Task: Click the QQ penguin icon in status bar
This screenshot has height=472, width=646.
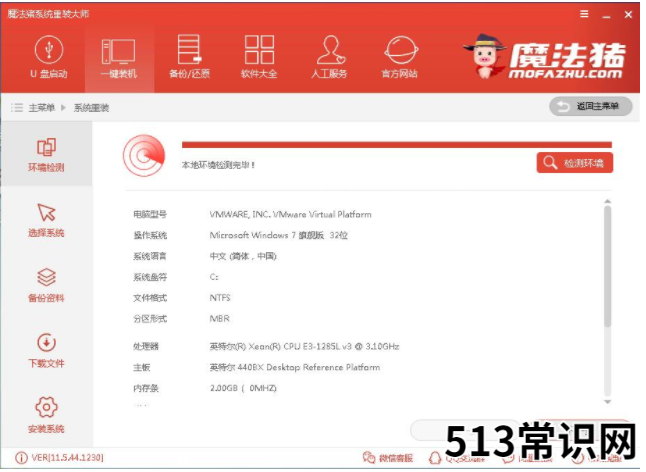Action: click(435, 458)
